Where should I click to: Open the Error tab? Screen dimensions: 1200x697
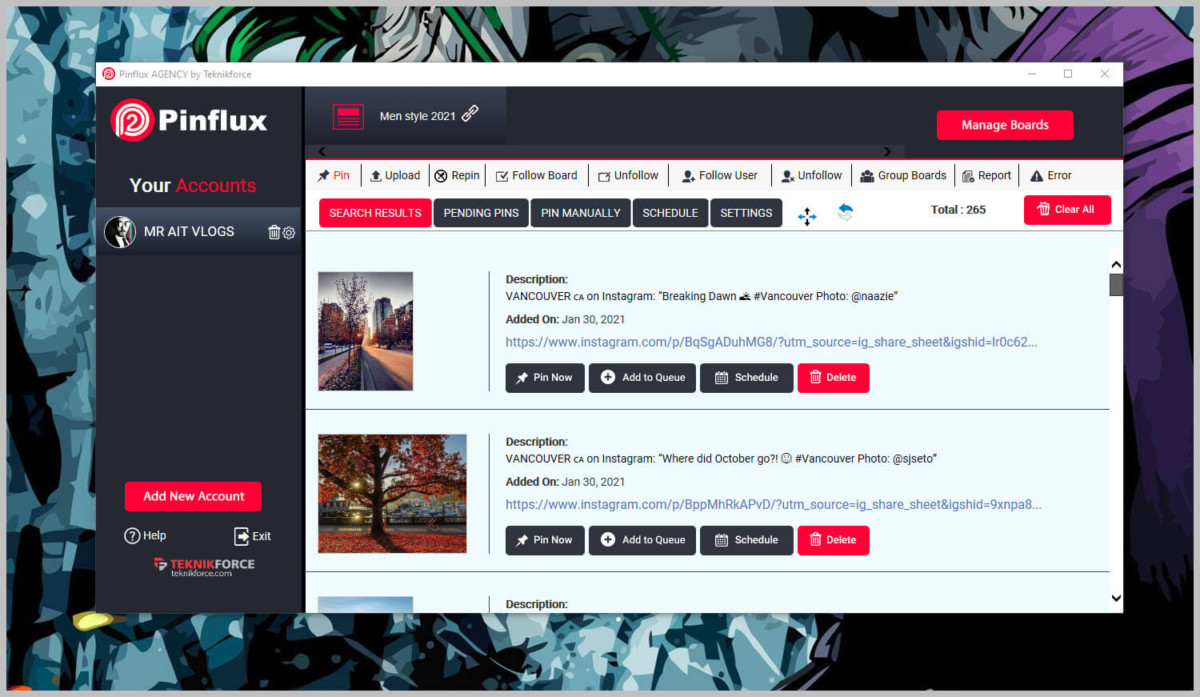point(1050,175)
